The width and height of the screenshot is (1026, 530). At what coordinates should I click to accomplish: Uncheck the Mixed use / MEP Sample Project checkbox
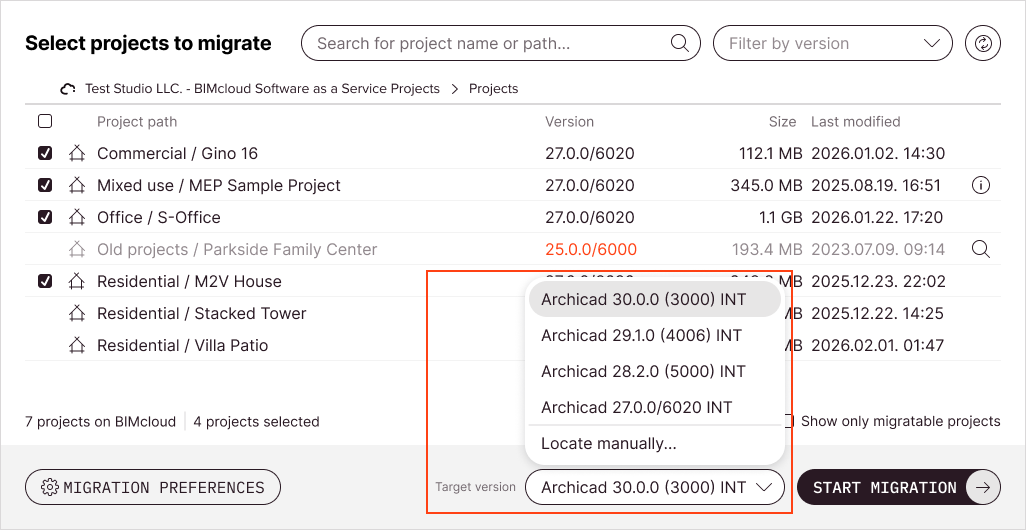click(x=45, y=186)
